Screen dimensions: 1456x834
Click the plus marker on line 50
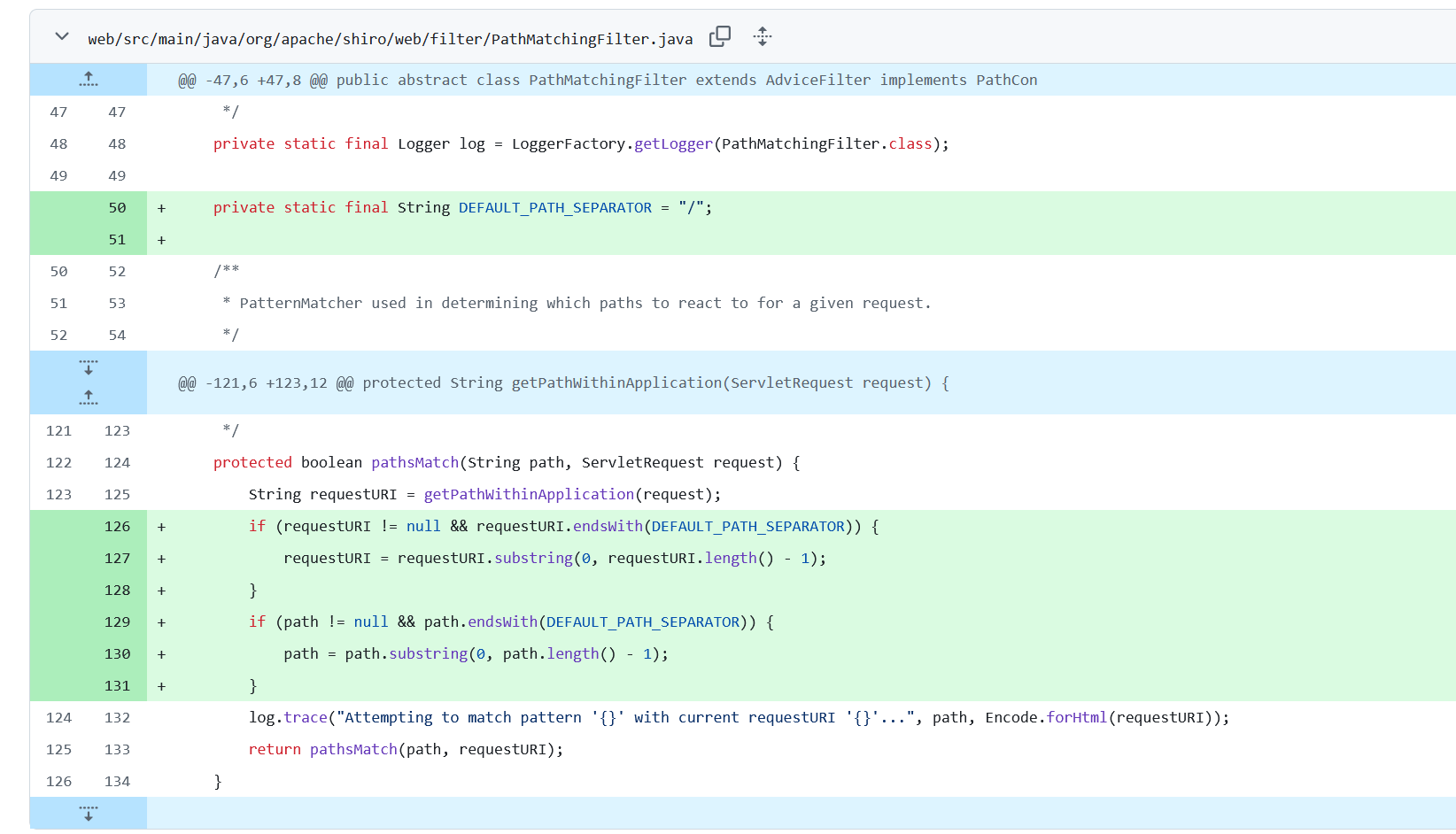point(161,208)
